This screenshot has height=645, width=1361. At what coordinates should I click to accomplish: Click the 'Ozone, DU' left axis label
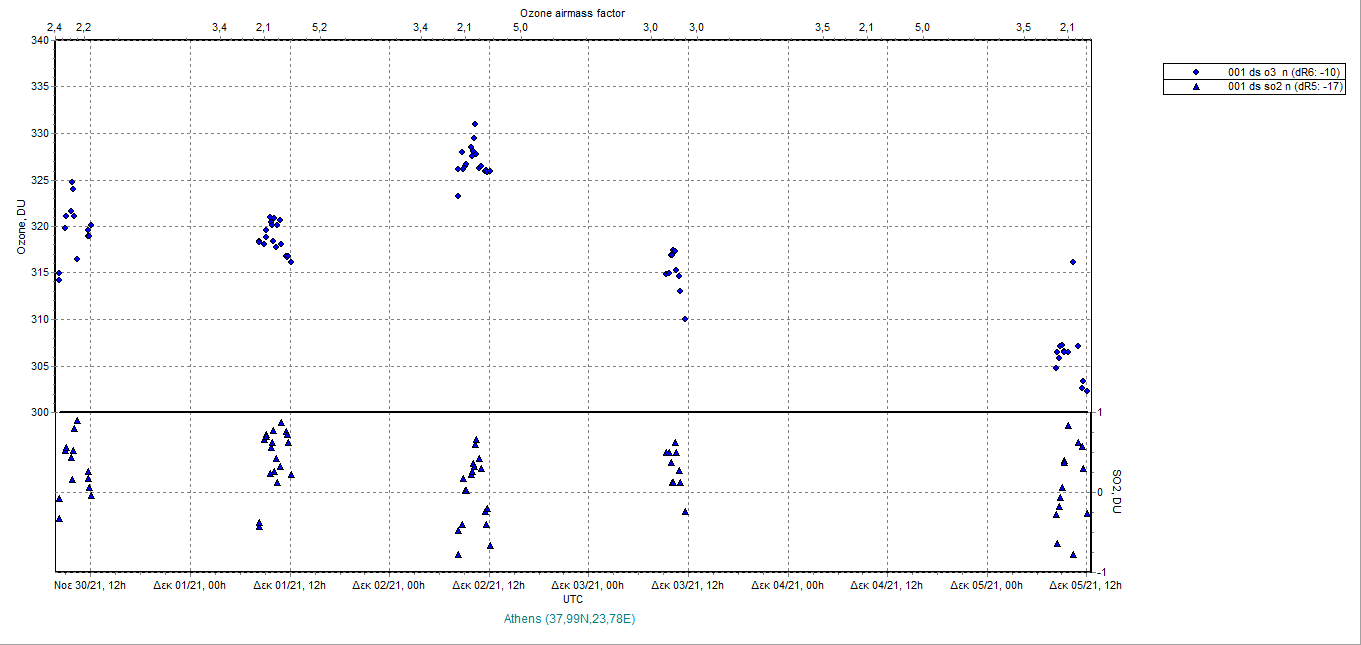[x=21, y=226]
